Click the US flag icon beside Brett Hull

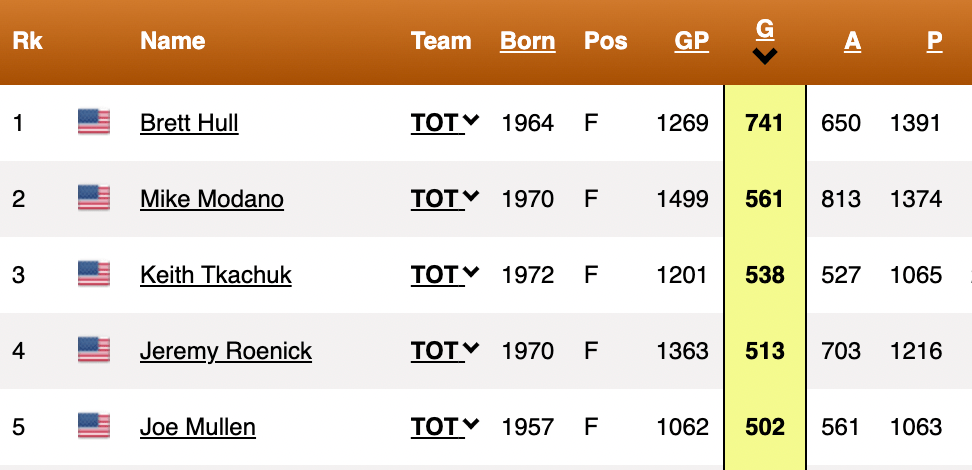[x=93, y=122]
